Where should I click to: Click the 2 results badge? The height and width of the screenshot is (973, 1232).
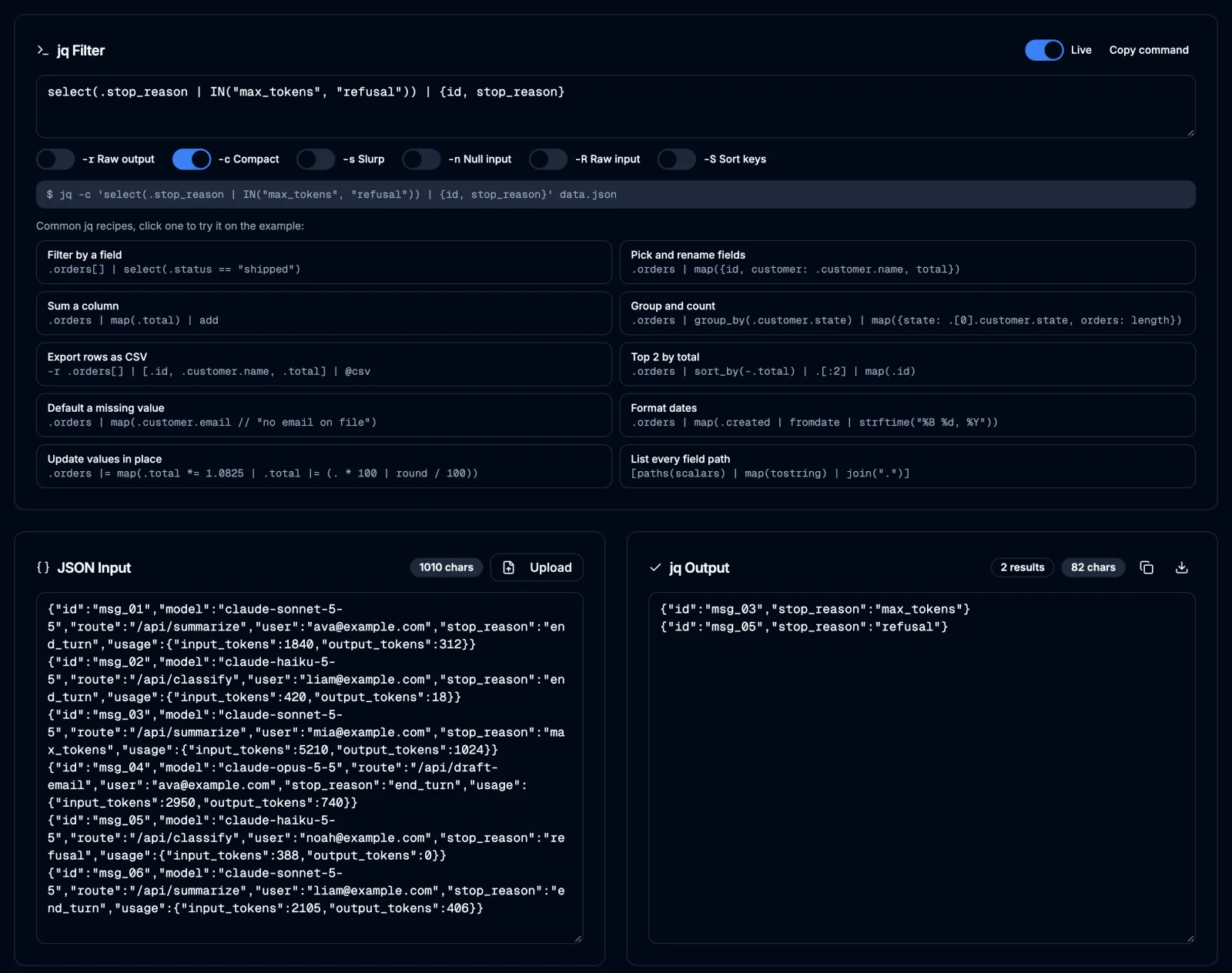click(1023, 567)
